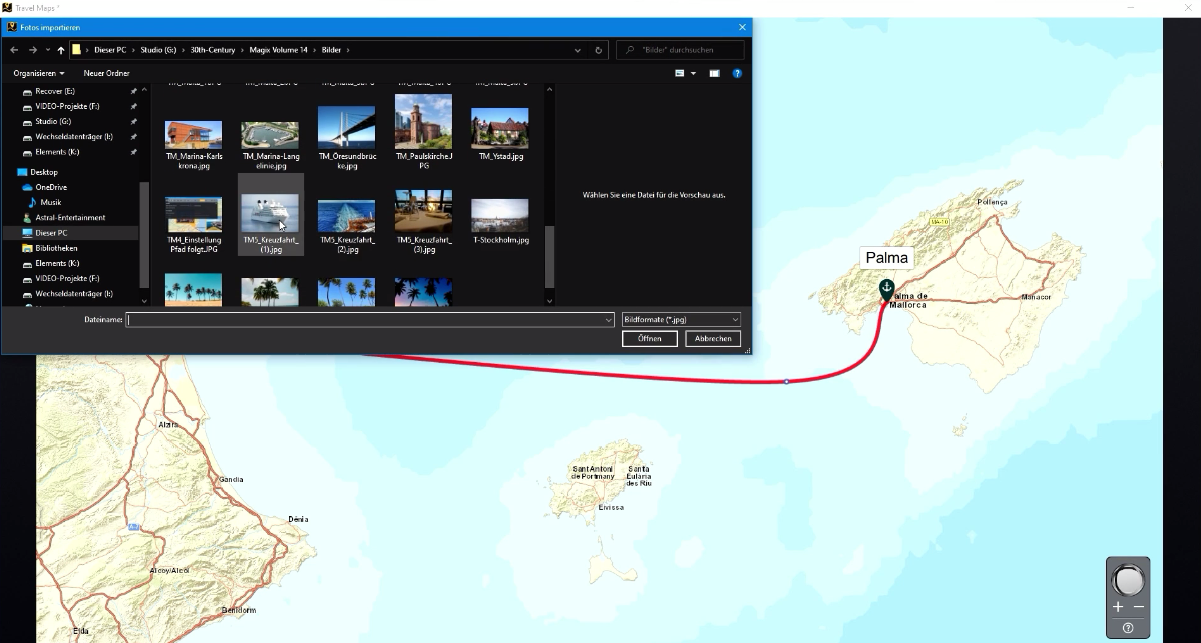Cancel the import with Abbrechen
The image size is (1201, 643).
[713, 338]
